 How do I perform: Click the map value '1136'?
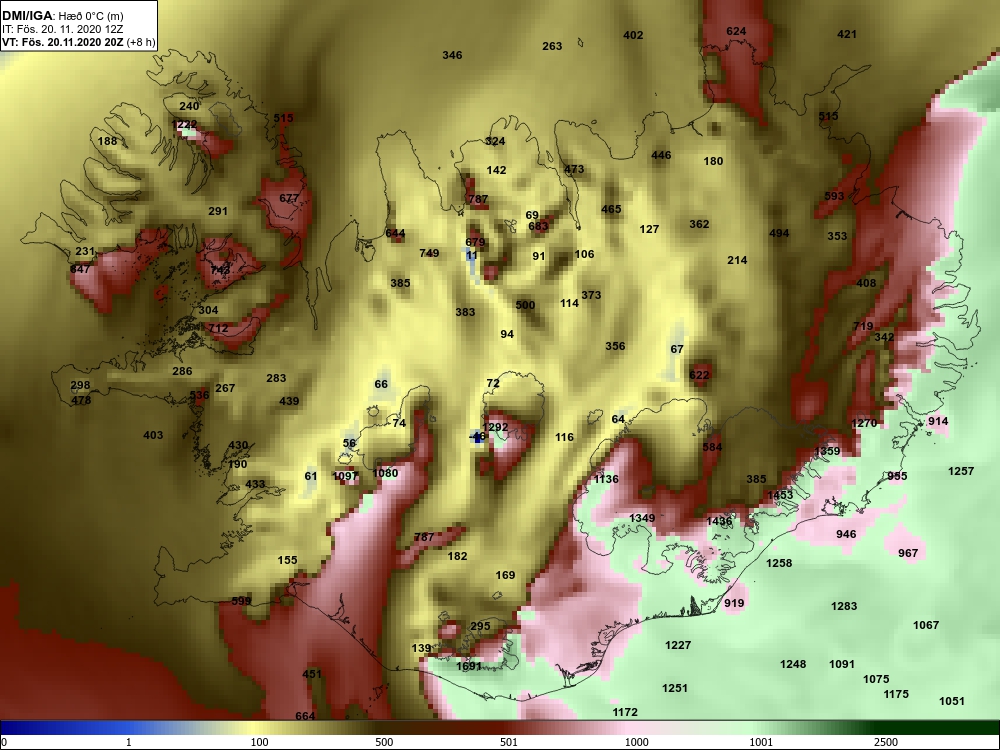606,479
